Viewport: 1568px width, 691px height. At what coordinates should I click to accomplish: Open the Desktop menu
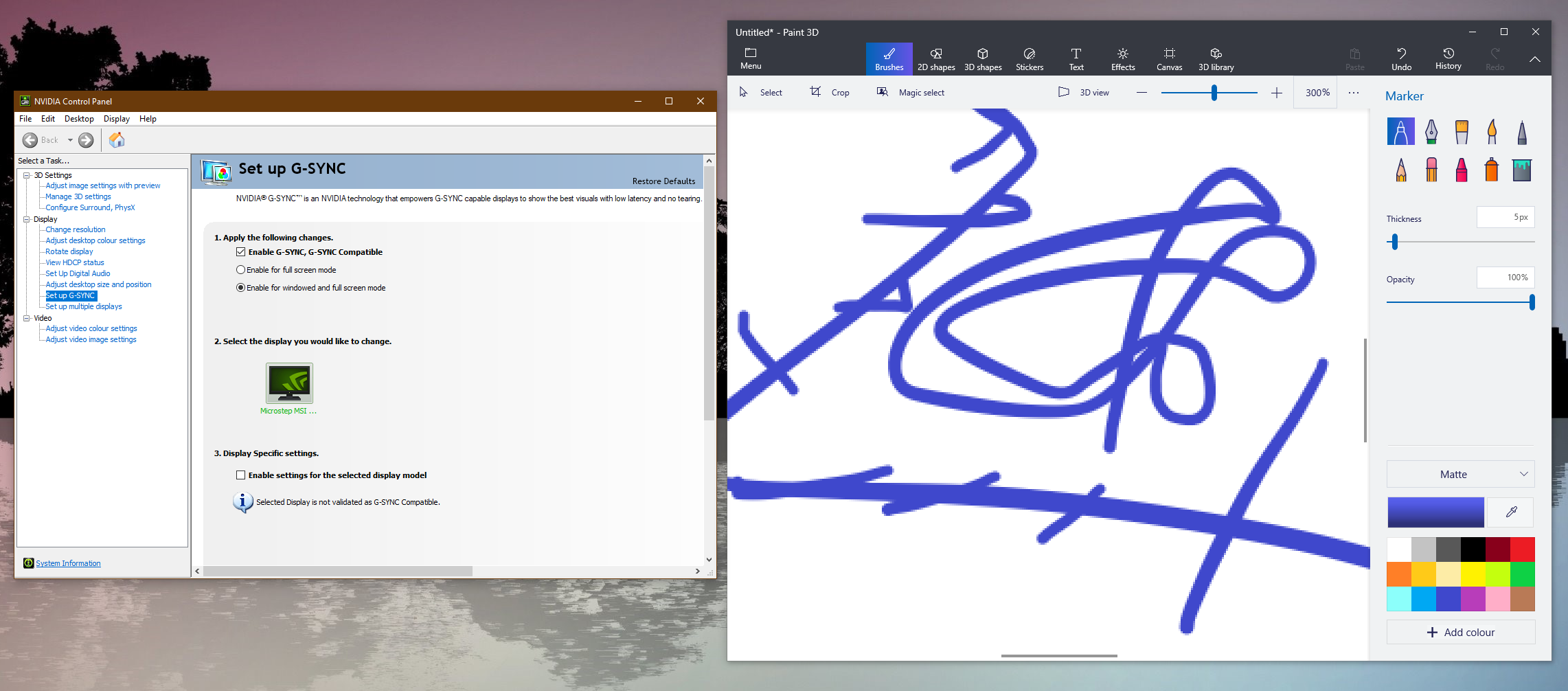point(79,119)
